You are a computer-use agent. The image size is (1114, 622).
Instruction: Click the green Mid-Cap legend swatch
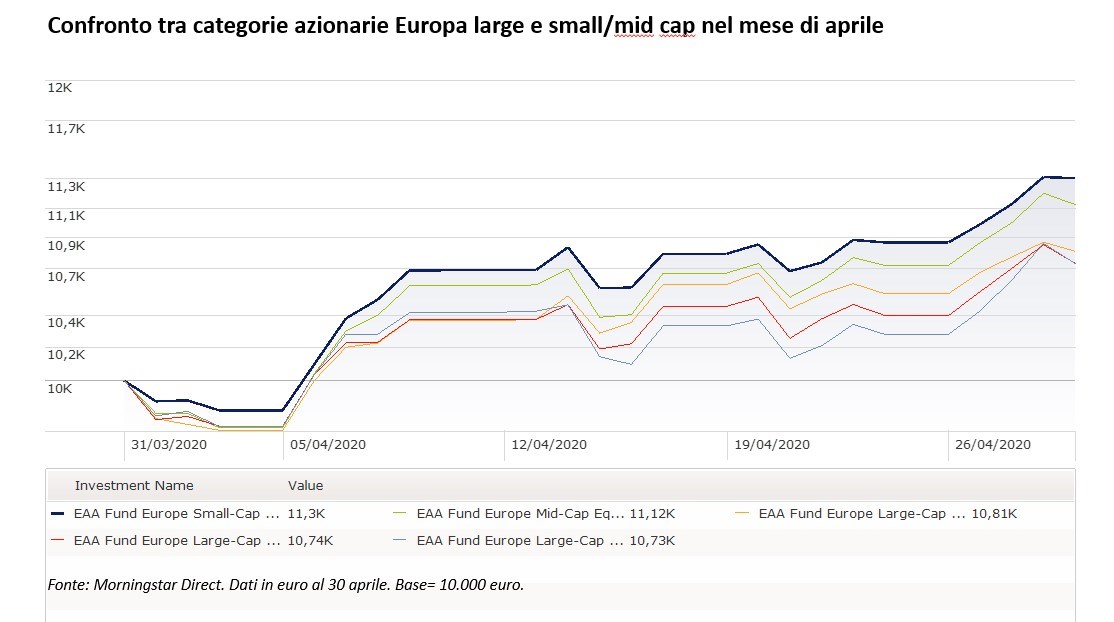pyautogui.click(x=401, y=514)
